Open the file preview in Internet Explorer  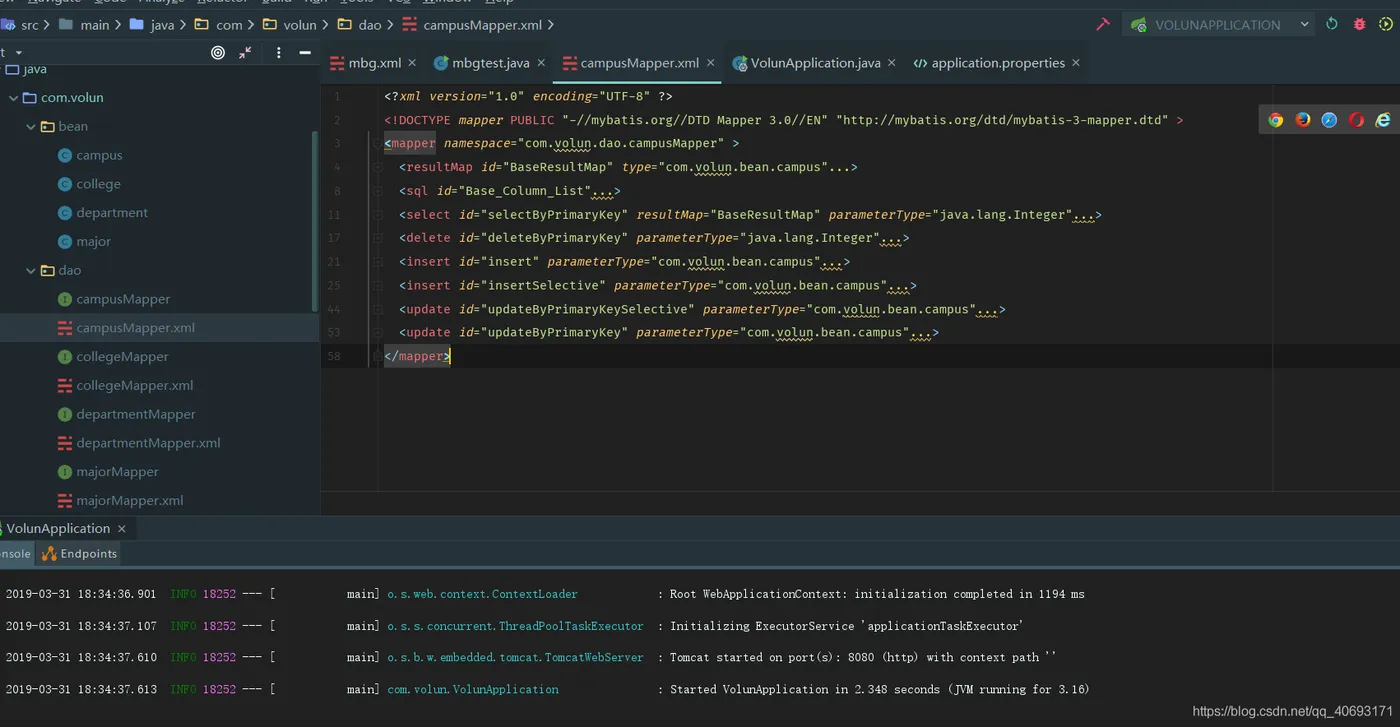1383,120
